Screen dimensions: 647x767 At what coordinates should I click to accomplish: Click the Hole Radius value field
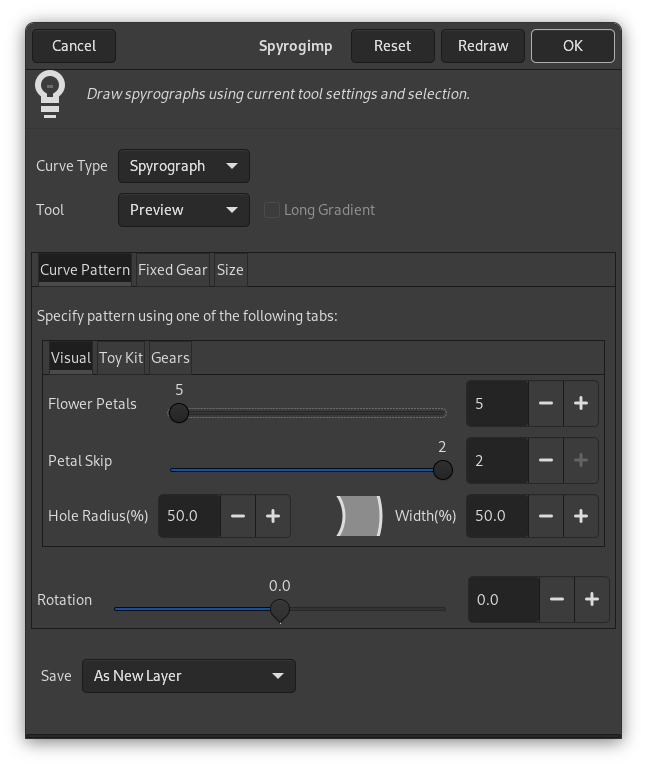coord(189,516)
